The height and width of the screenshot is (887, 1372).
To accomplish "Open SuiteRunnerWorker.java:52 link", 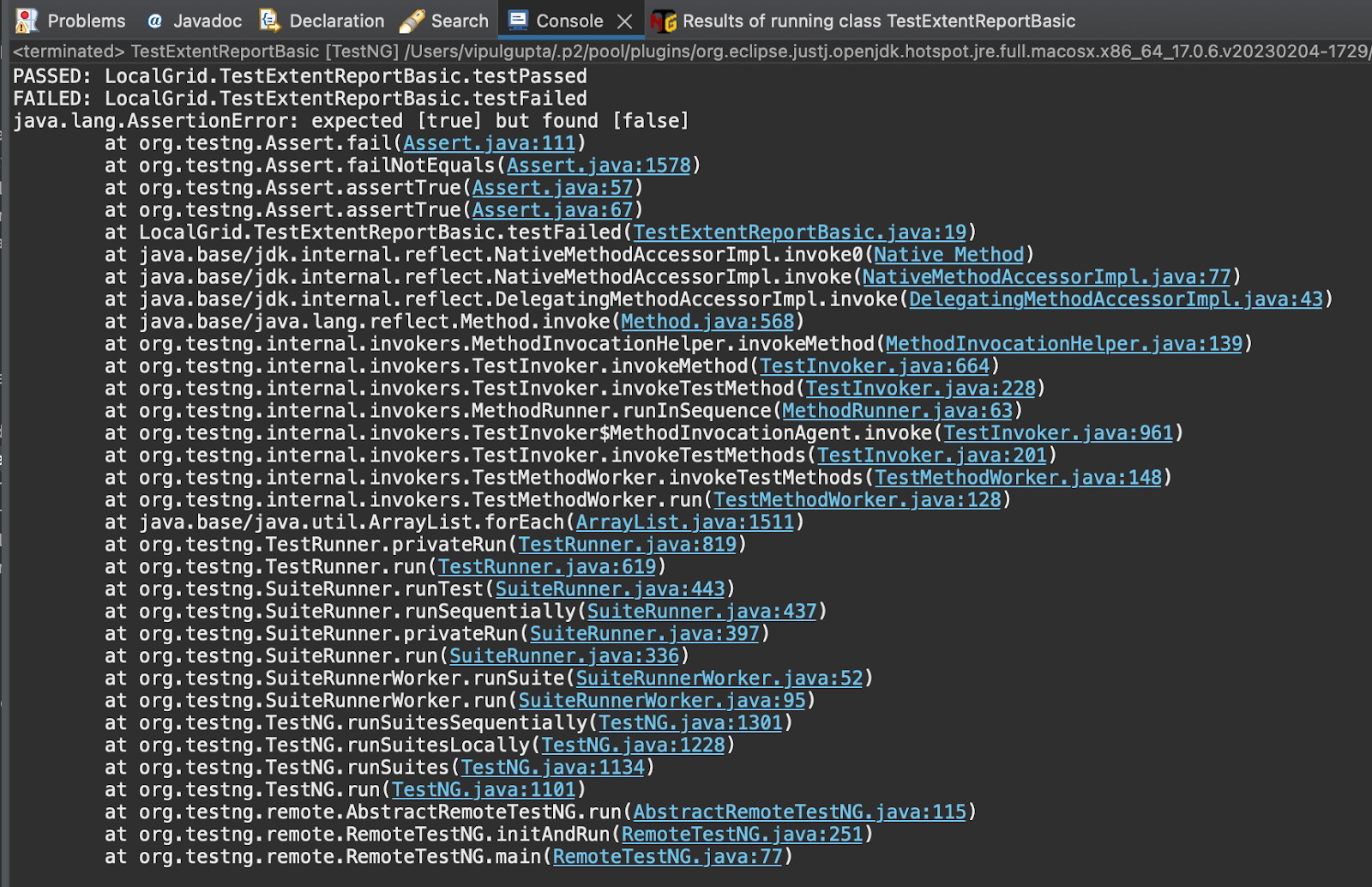I will [x=719, y=678].
